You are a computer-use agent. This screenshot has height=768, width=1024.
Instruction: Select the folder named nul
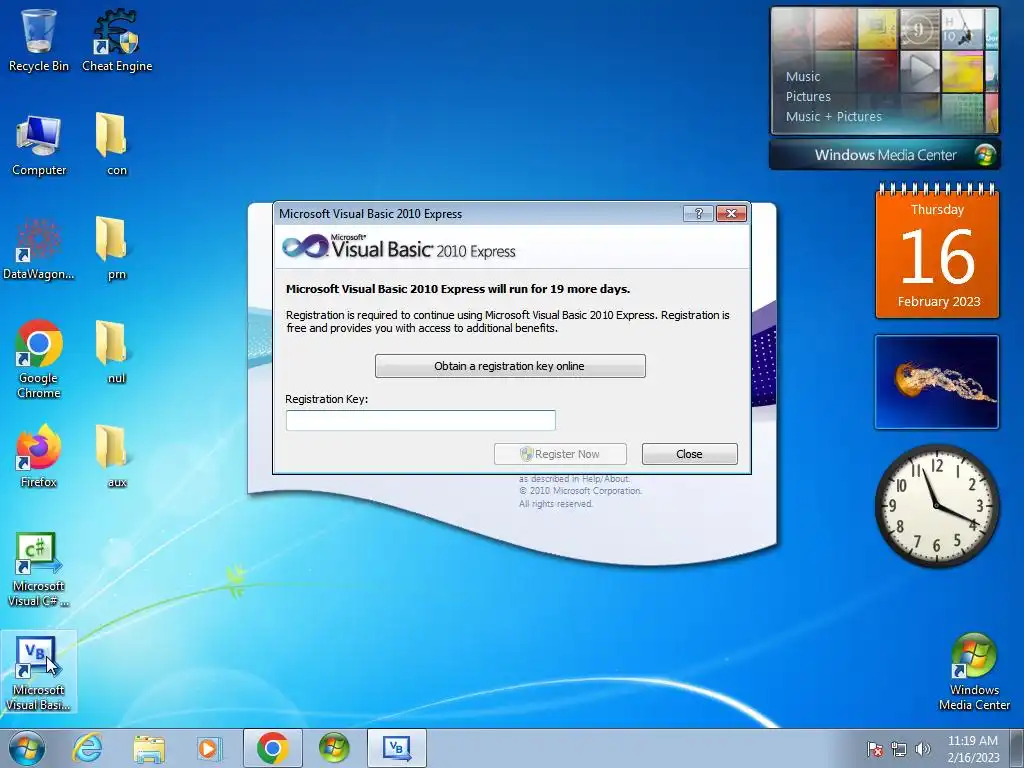117,351
